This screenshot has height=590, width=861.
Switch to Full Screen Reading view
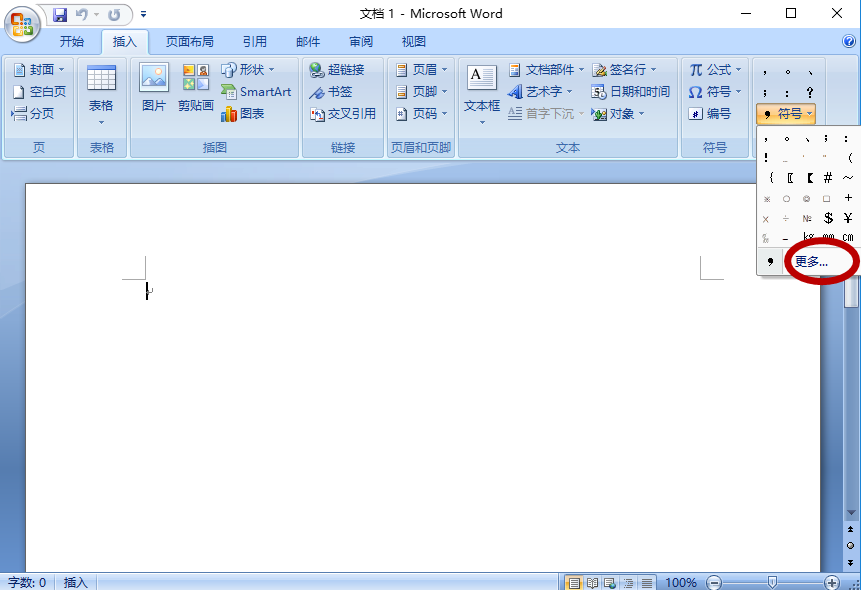592,583
